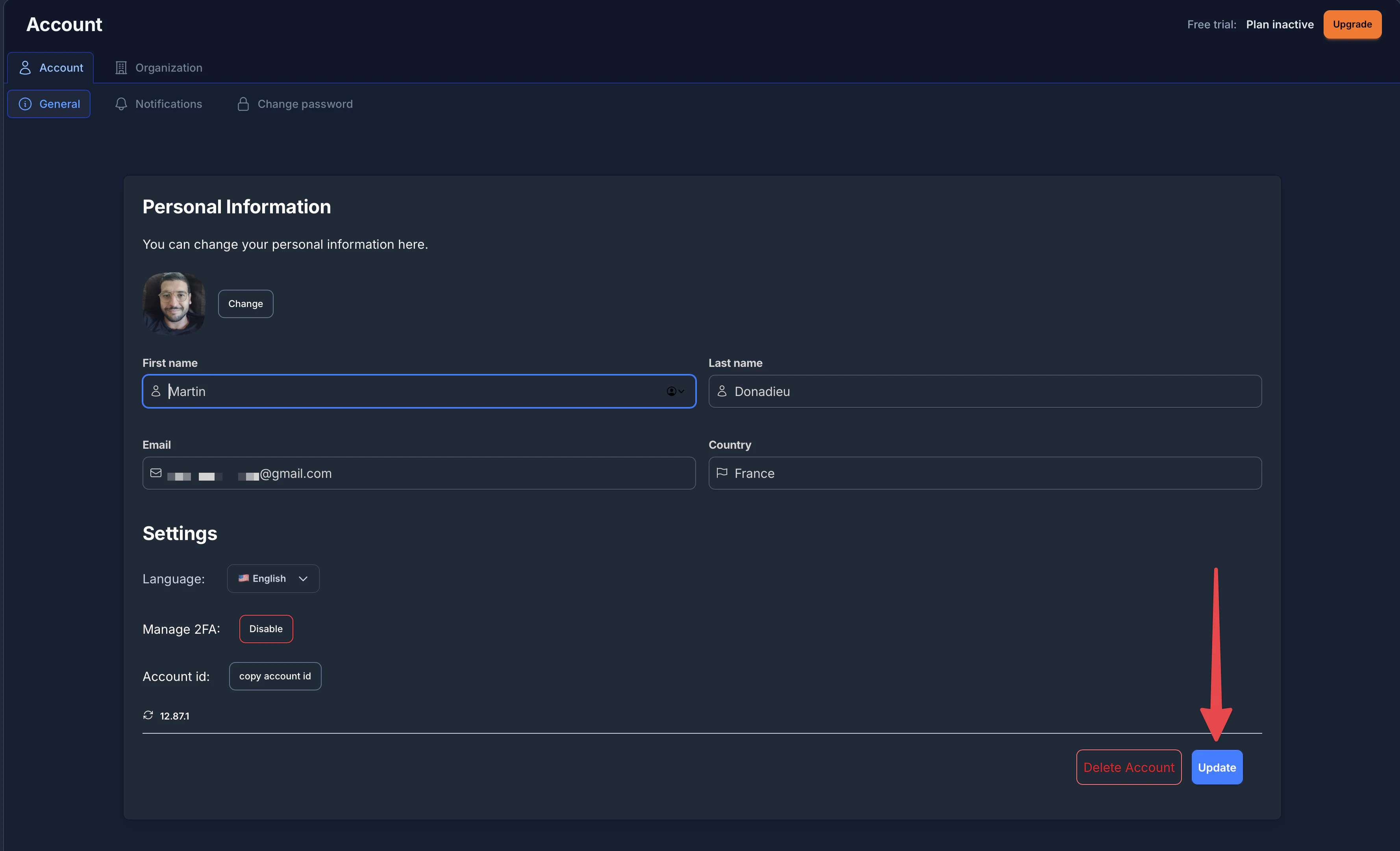Screen dimensions: 1400x851
Task: Click the person icon in Last name field
Action: (x=722, y=391)
